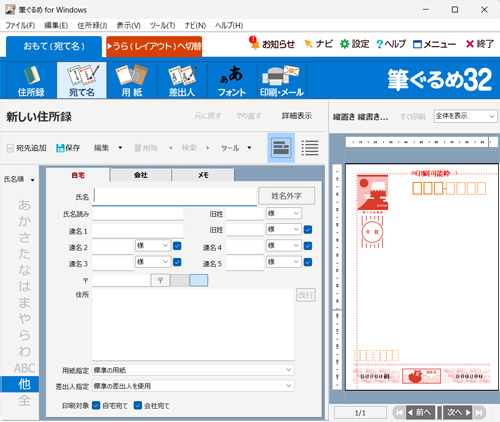500x422 pixels.
Task: Expand the 差出人指定 dropdown
Action: pyautogui.click(x=193, y=386)
